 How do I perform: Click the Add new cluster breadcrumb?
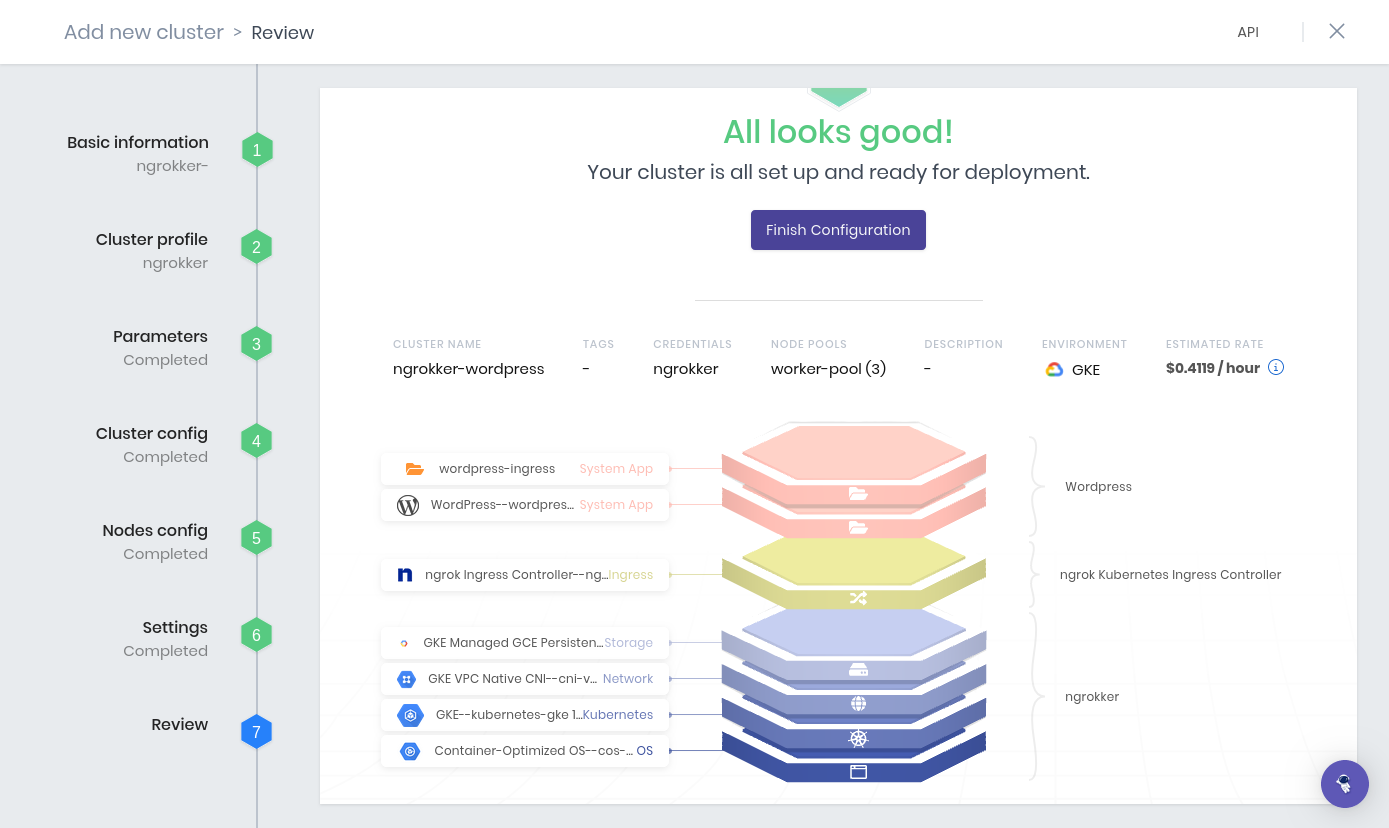[x=143, y=32]
